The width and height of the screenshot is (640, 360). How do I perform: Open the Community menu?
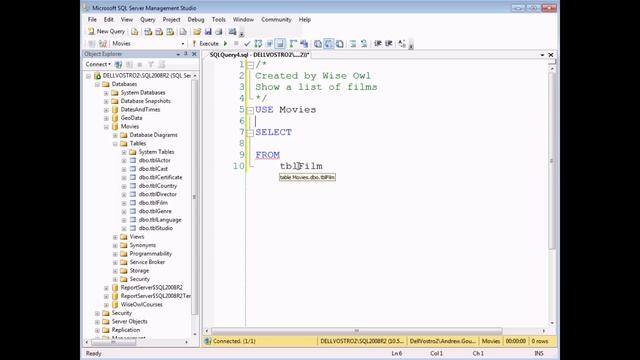pos(276,19)
